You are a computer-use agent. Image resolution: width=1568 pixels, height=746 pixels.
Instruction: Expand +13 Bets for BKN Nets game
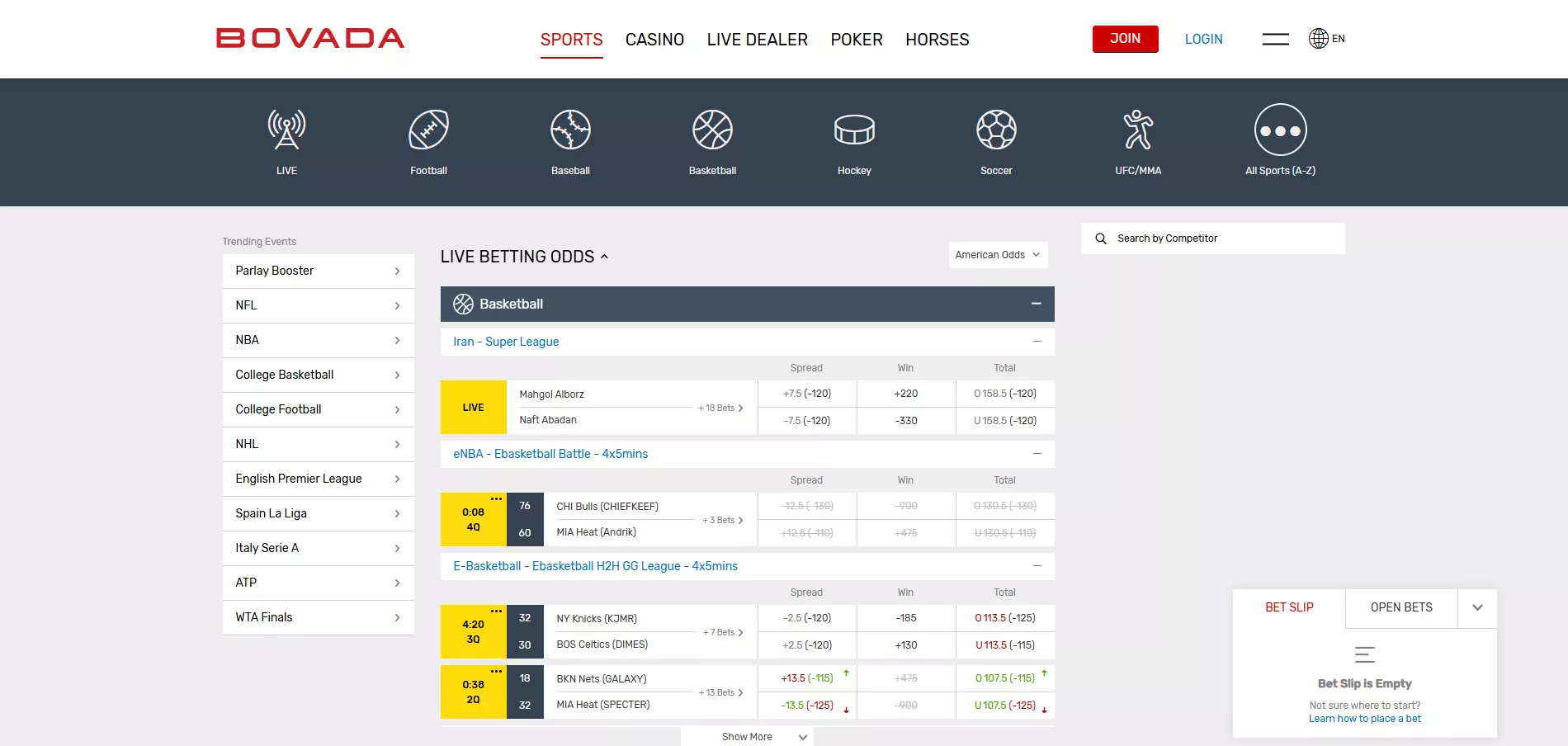[x=720, y=692]
